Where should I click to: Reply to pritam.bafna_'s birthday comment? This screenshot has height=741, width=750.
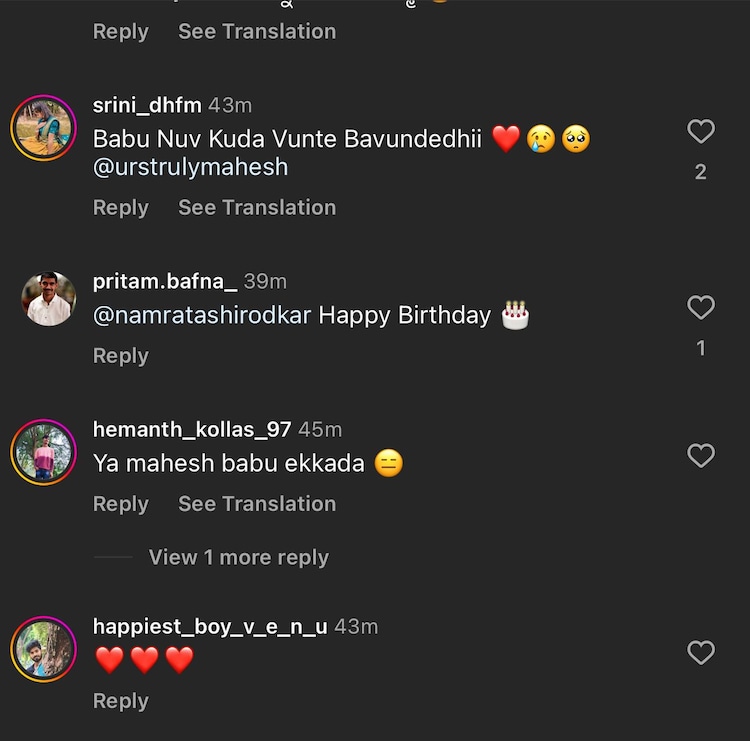pyautogui.click(x=120, y=356)
